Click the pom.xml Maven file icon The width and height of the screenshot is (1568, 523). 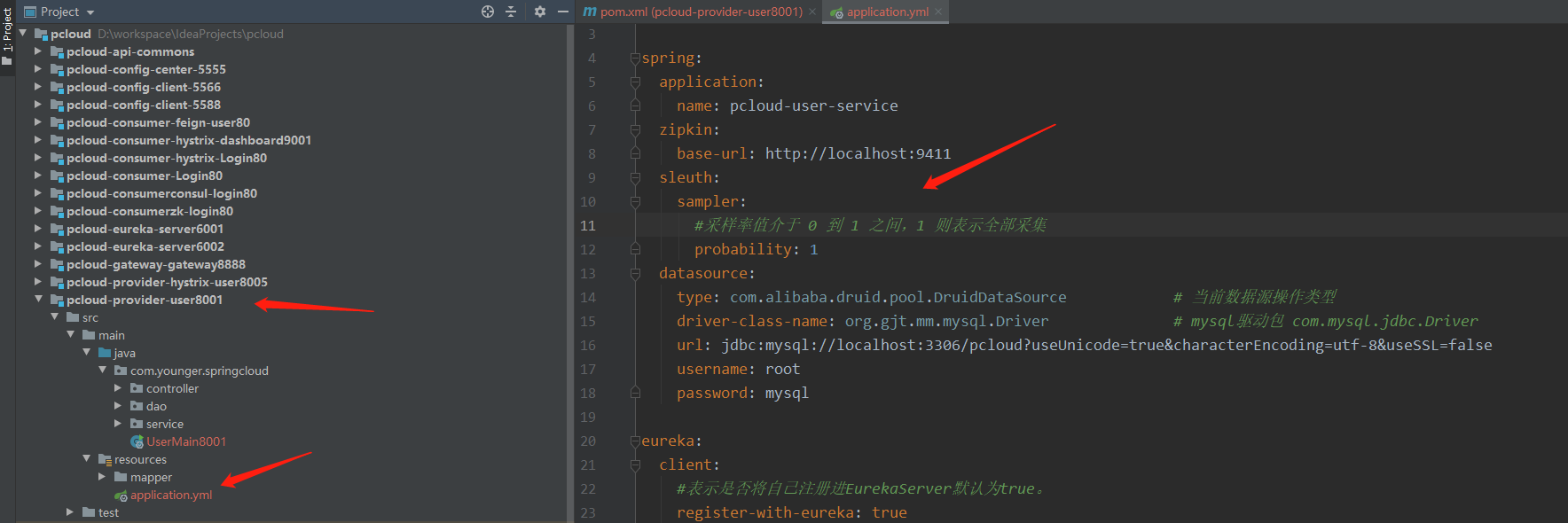[x=590, y=12]
